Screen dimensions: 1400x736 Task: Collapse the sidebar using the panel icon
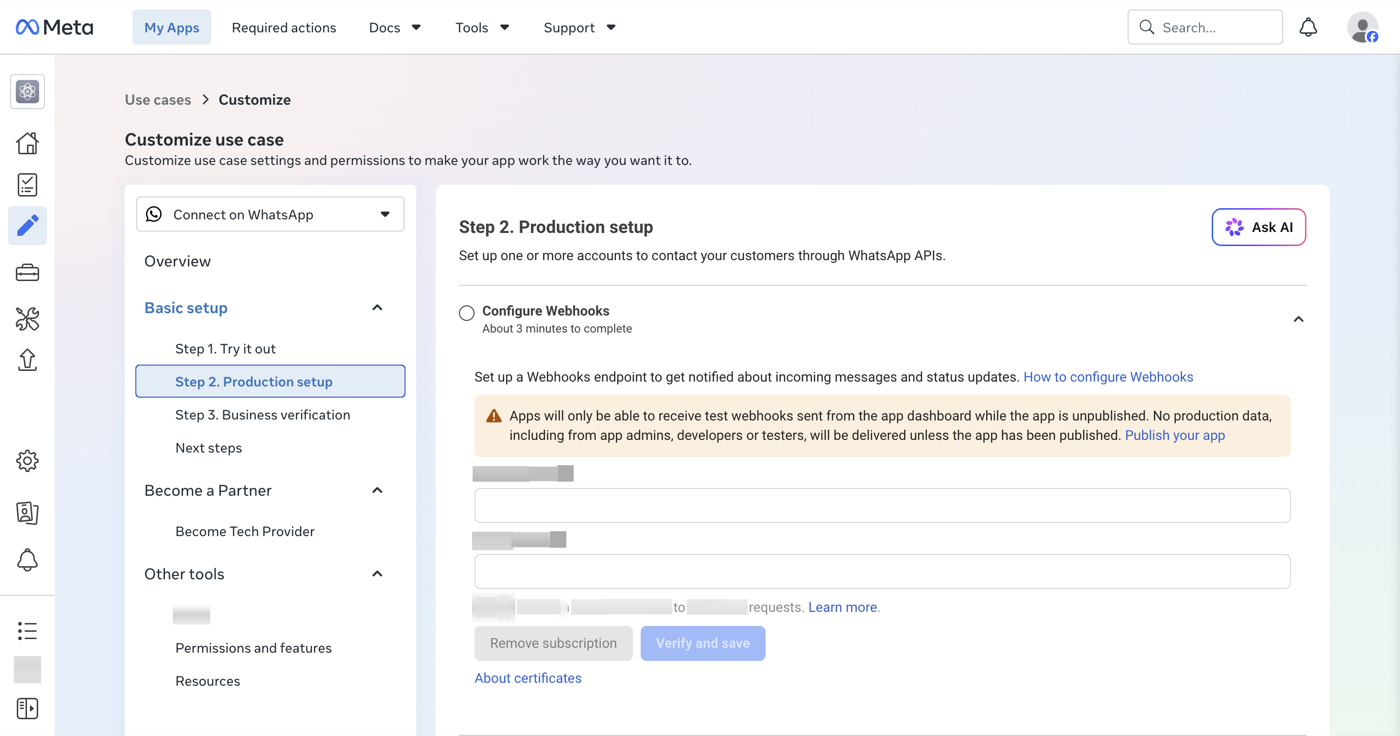pyautogui.click(x=27, y=709)
